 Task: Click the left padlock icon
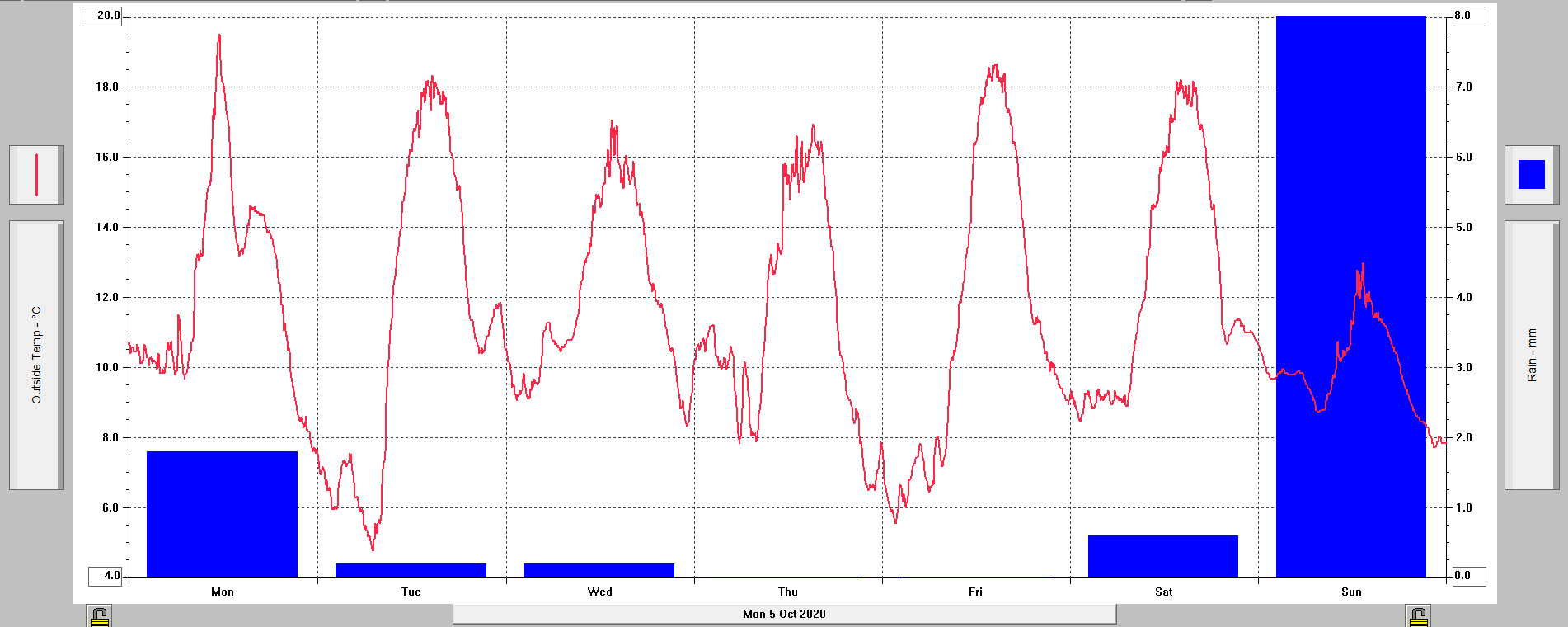point(100,616)
